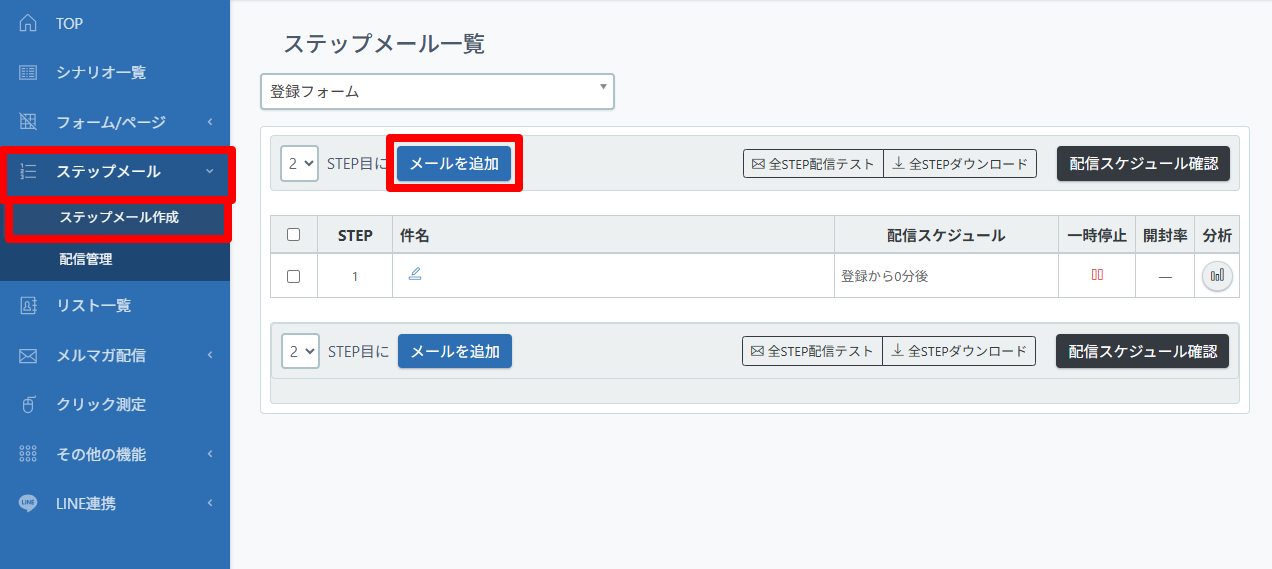Open TOP home icon in sidebar
Image resolution: width=1272 pixels, height=569 pixels.
pyautogui.click(x=28, y=23)
